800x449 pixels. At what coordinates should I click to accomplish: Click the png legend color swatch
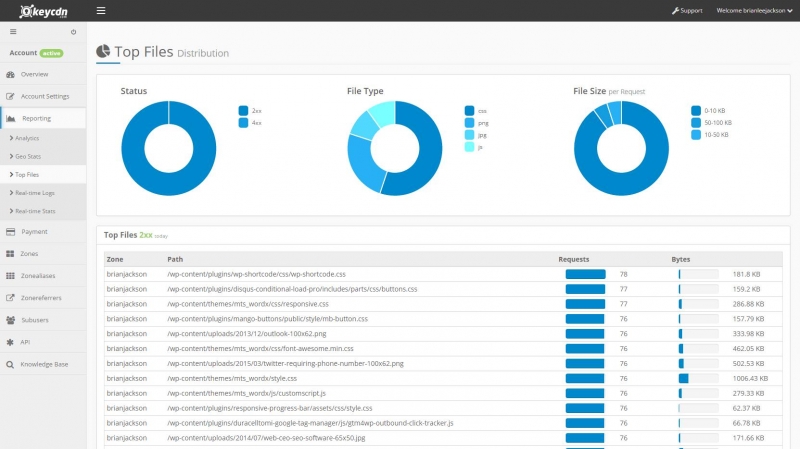(x=469, y=123)
